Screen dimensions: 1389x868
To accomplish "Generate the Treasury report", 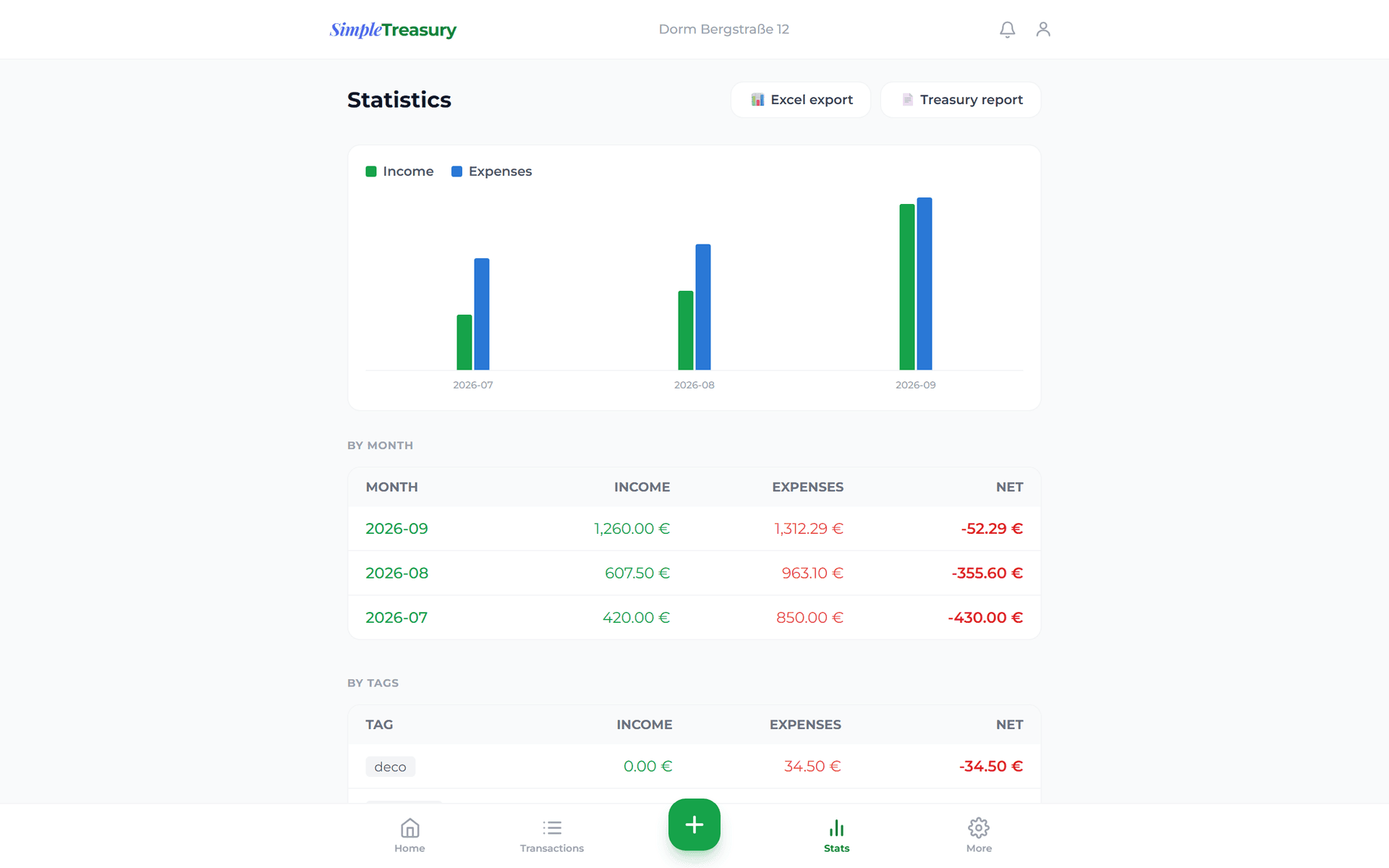I will click(961, 100).
